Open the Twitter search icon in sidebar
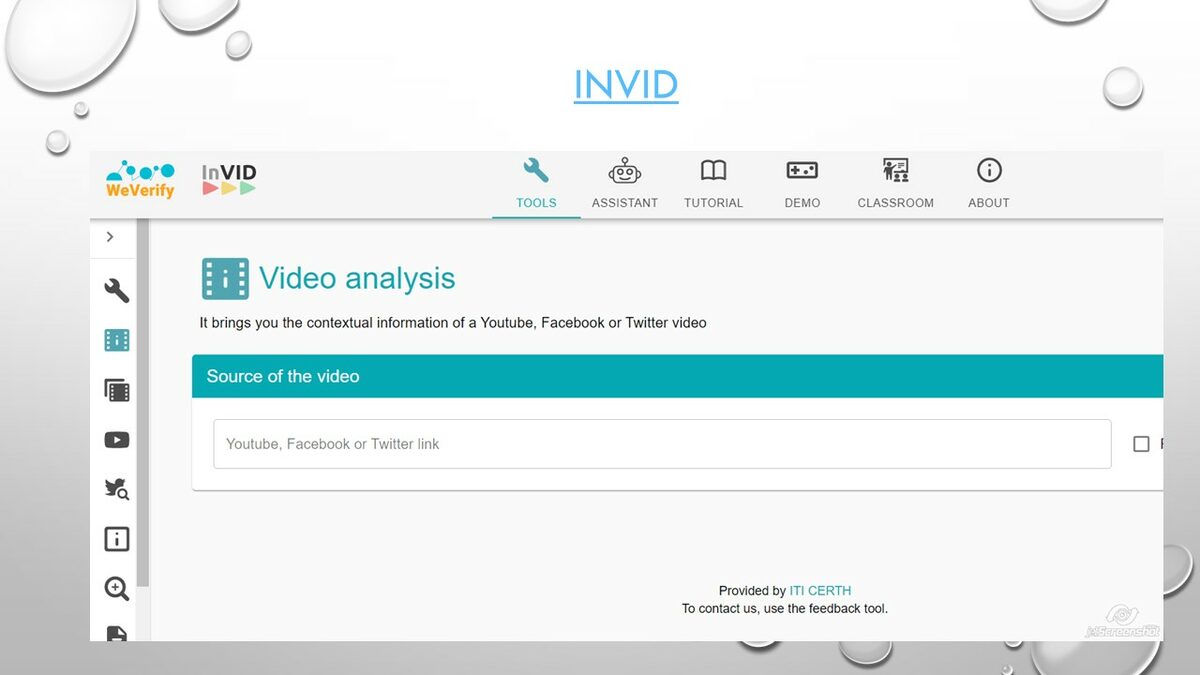 117,489
